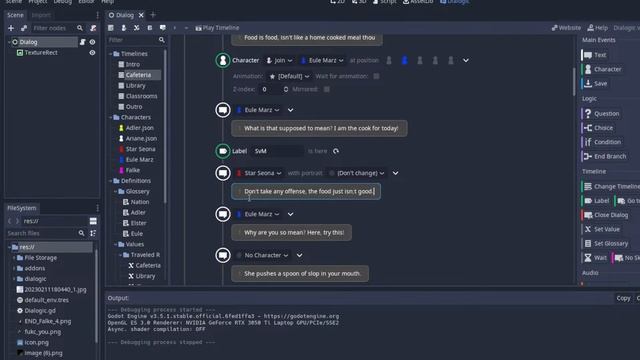
Task: Click Play Timeline button
Action: coord(217,28)
